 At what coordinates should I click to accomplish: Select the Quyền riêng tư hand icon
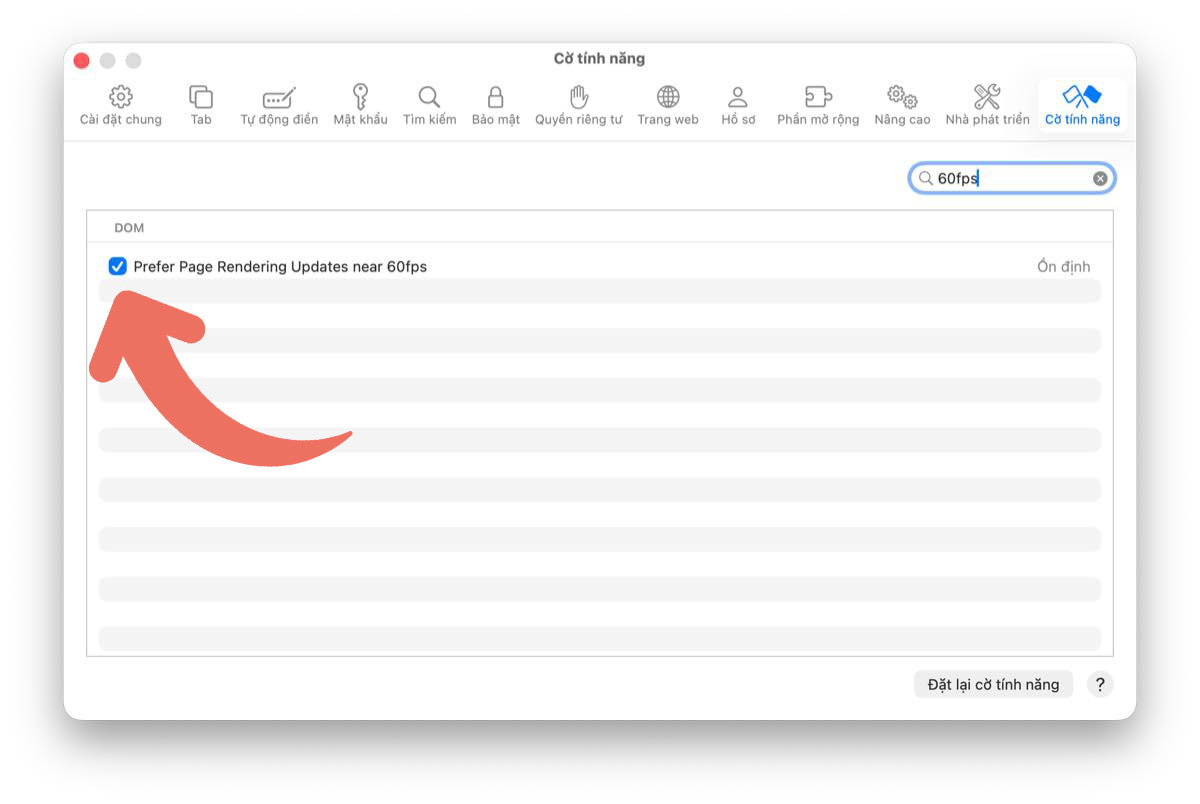(x=578, y=97)
